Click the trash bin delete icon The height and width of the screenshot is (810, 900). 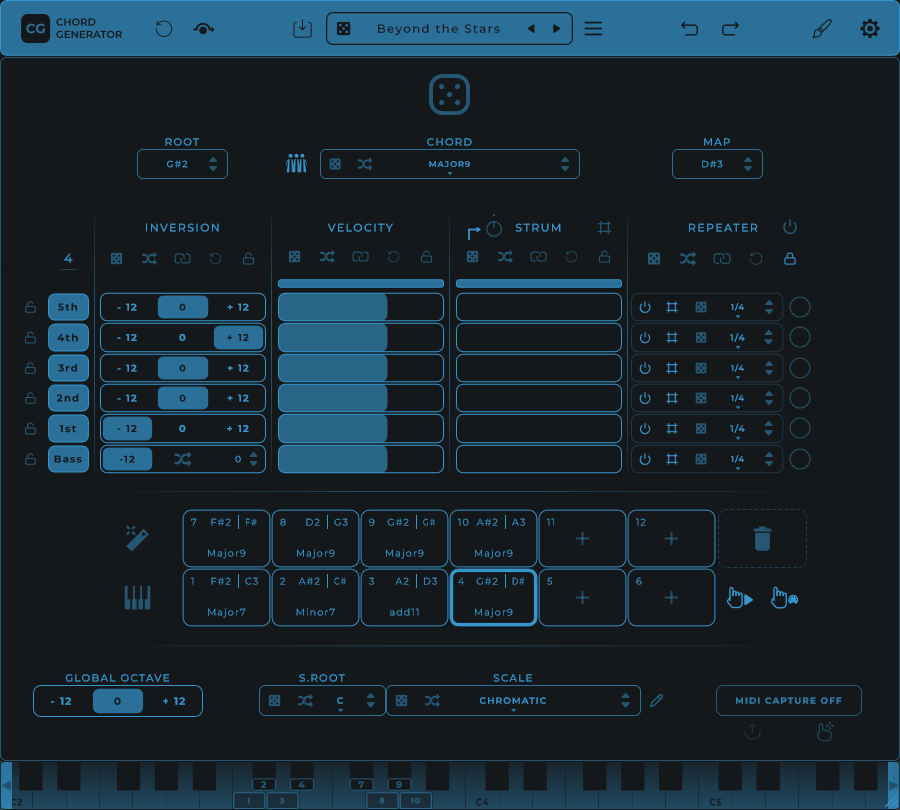coord(762,539)
